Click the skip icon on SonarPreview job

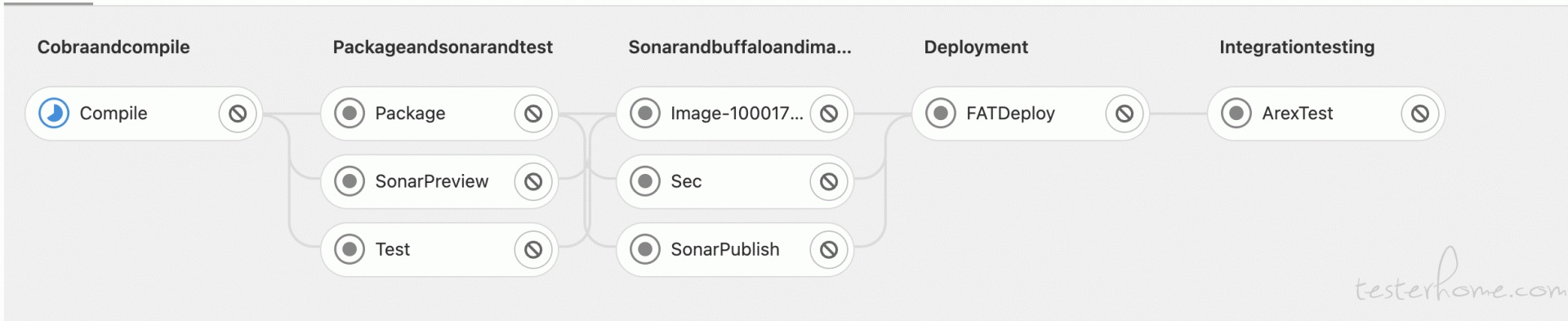533,181
